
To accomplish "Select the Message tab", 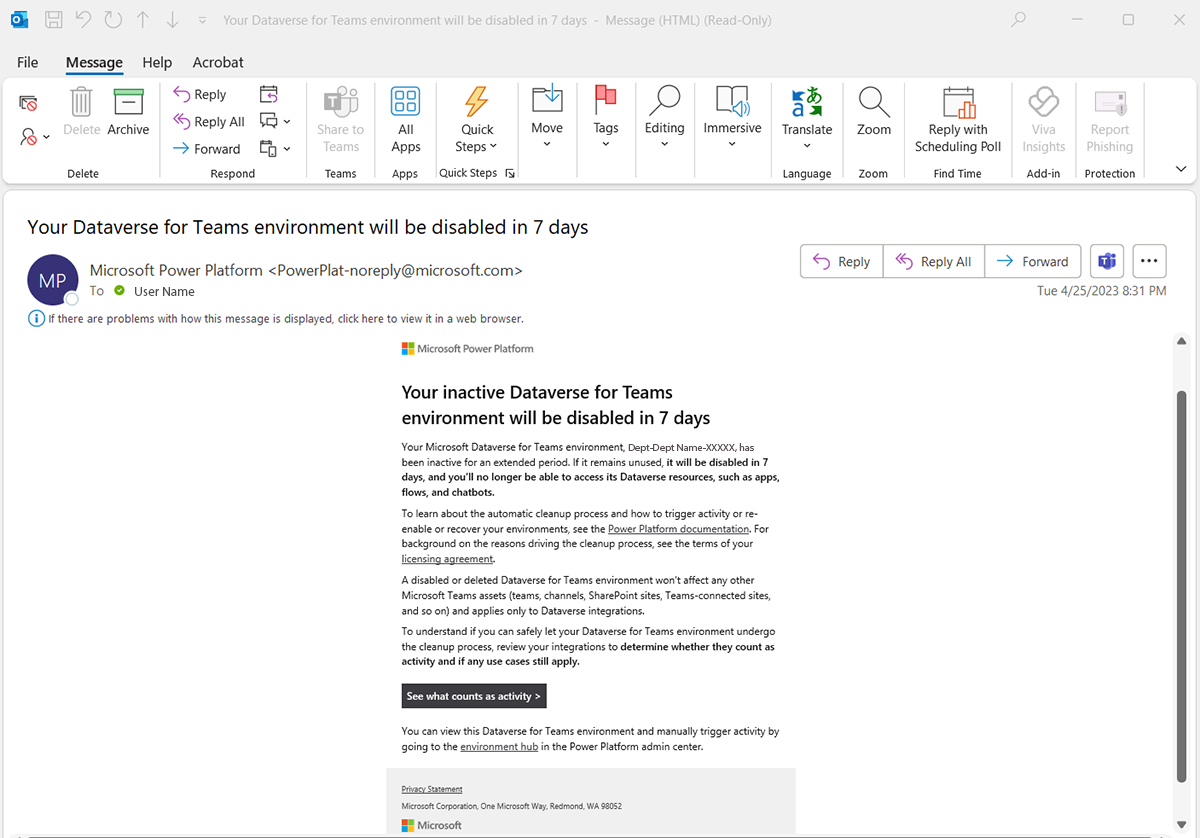I will pos(94,62).
